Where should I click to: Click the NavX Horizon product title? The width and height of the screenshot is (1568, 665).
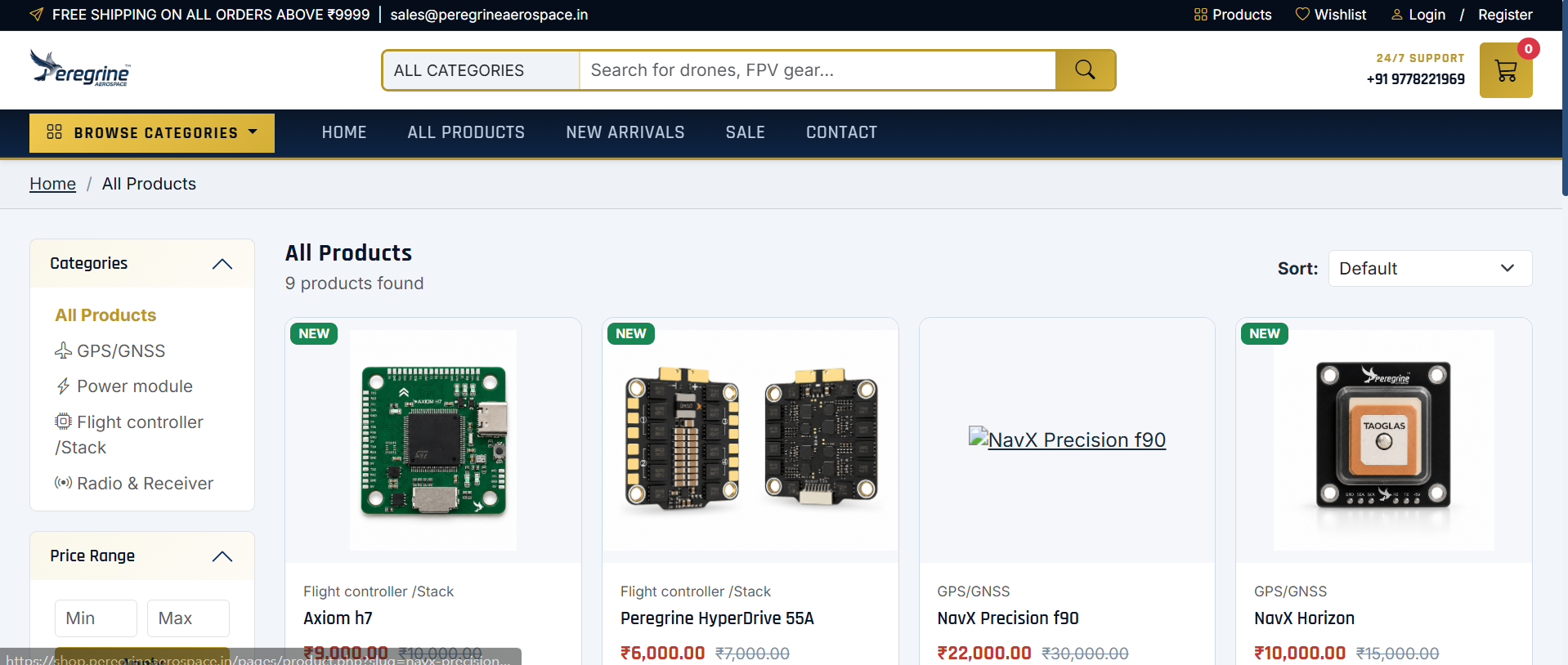tap(1304, 618)
